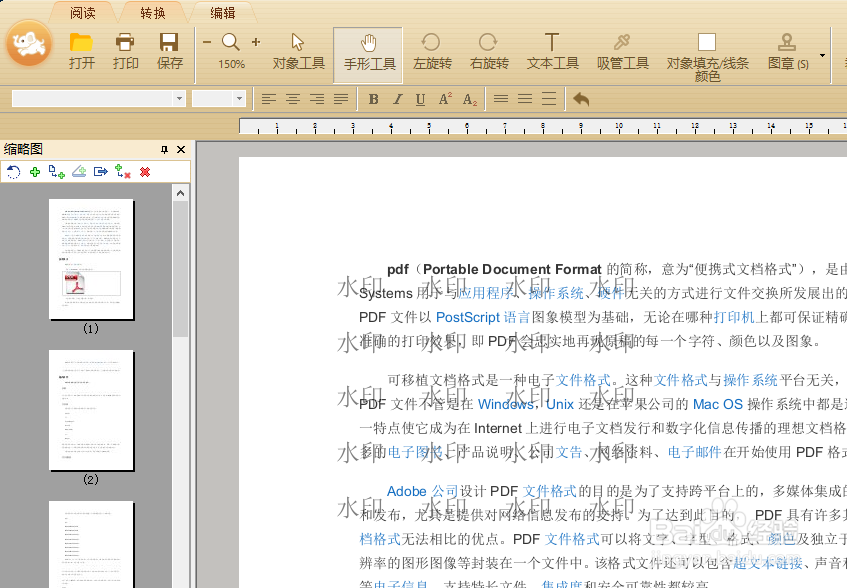Screen dimensions: 847x588
Task: Justify text alignment
Action: coord(341,99)
